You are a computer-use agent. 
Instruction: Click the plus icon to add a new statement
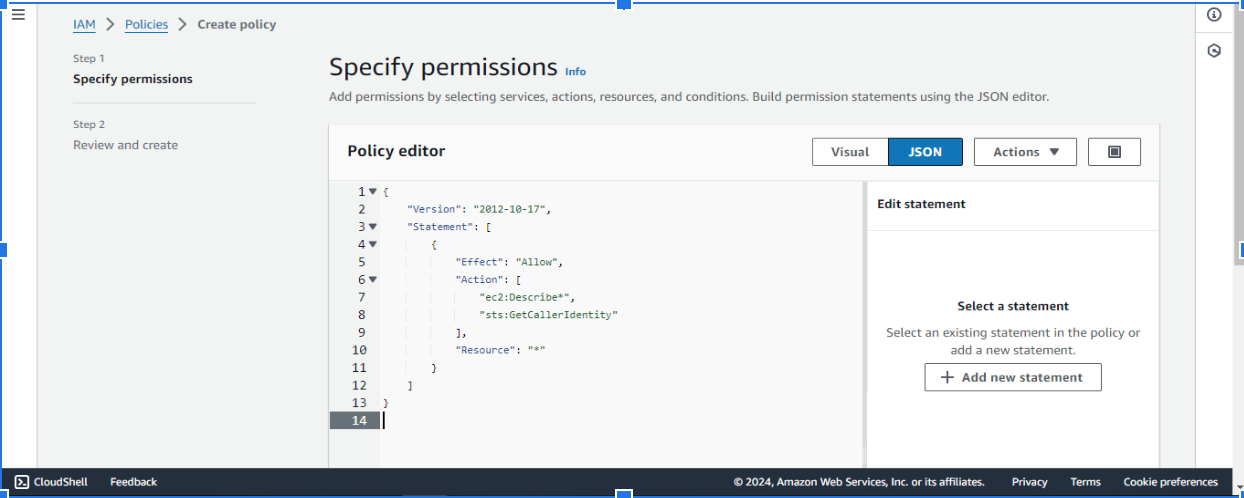pos(947,377)
